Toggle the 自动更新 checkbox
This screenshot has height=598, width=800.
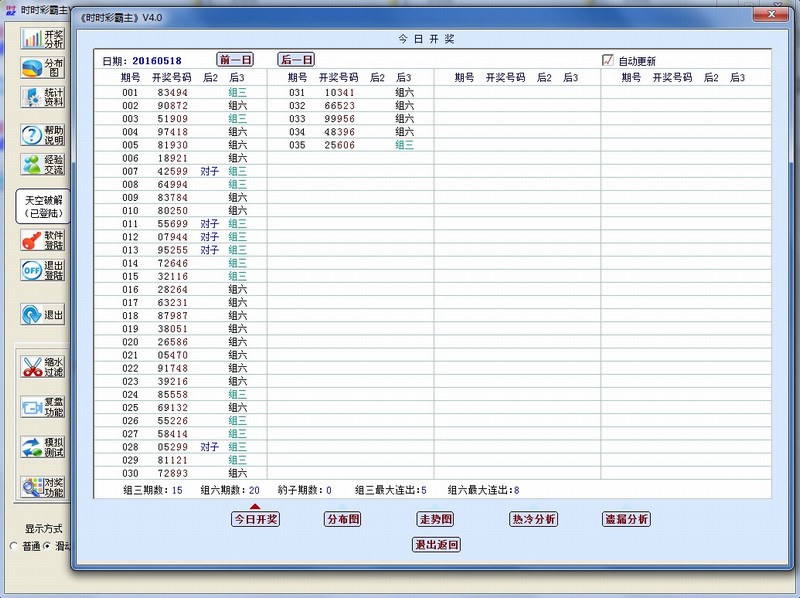point(607,60)
